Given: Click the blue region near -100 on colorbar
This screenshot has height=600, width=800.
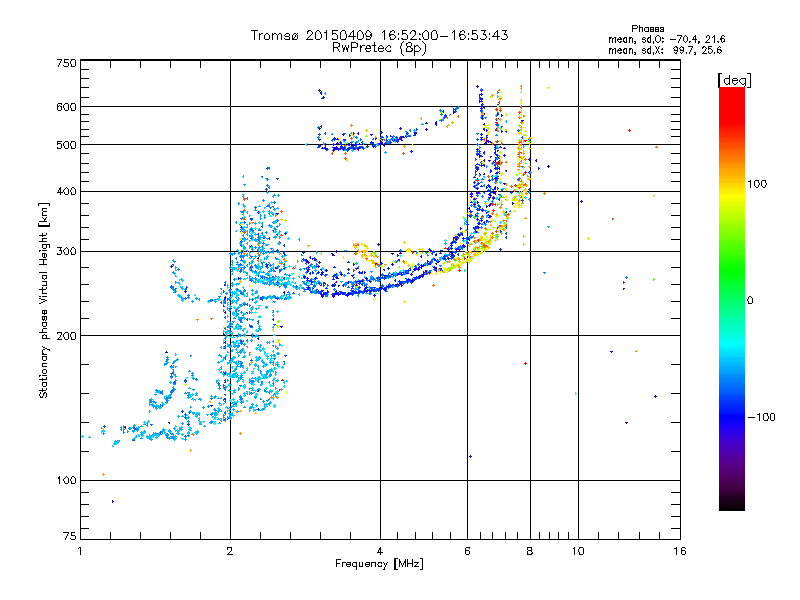Looking at the screenshot, I should tap(732, 417).
